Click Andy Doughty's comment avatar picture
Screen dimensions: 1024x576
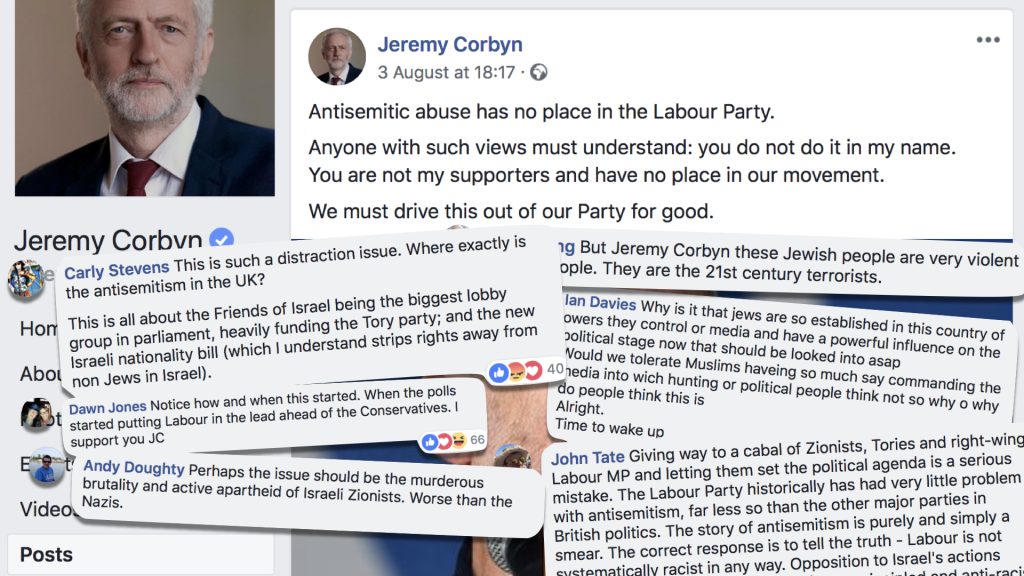tap(46, 466)
